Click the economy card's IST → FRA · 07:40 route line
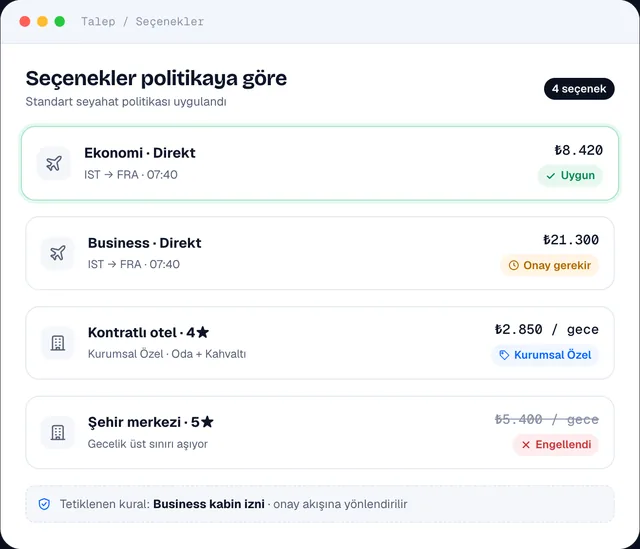The image size is (640, 549). click(x=131, y=175)
